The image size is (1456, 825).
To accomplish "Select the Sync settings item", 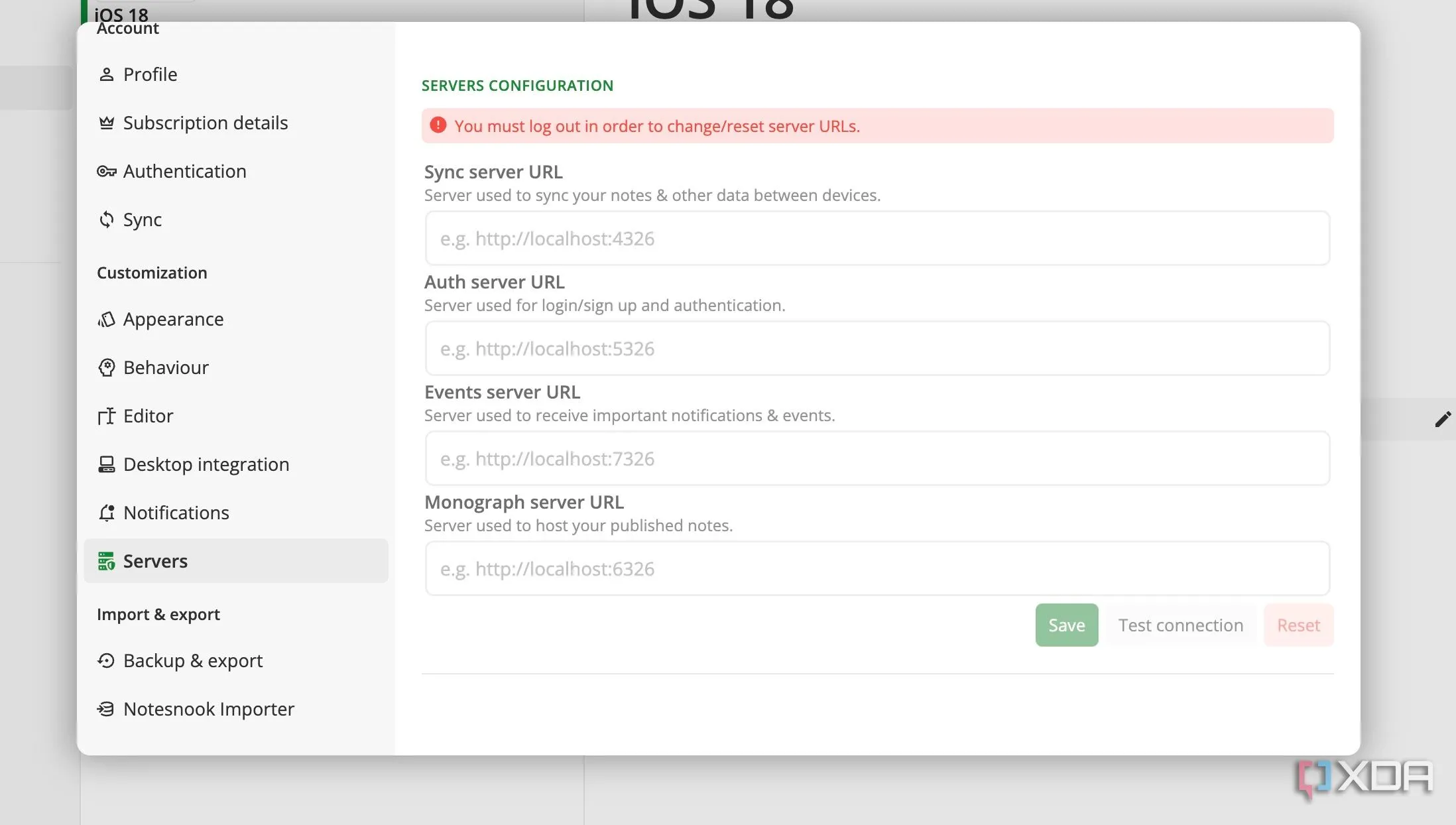I will (x=236, y=220).
